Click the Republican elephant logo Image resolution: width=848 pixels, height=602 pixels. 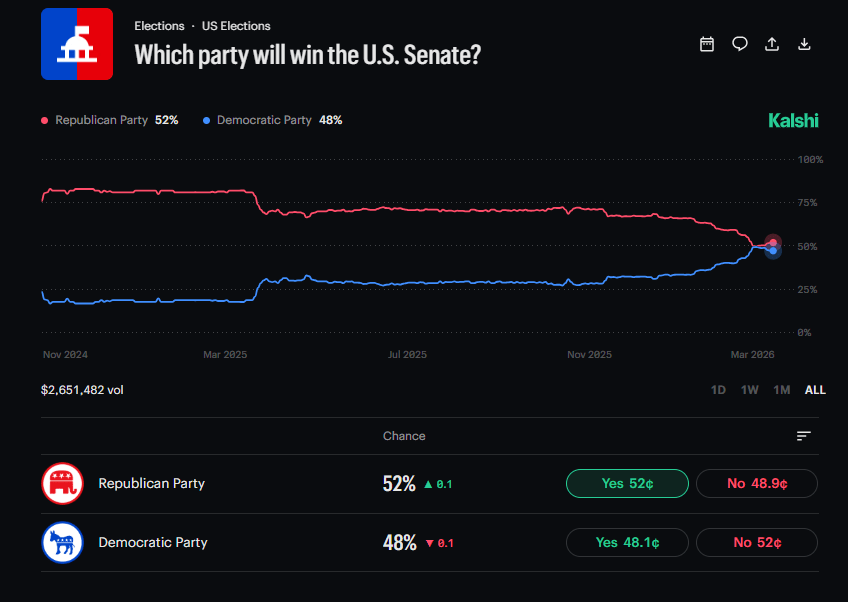62,484
